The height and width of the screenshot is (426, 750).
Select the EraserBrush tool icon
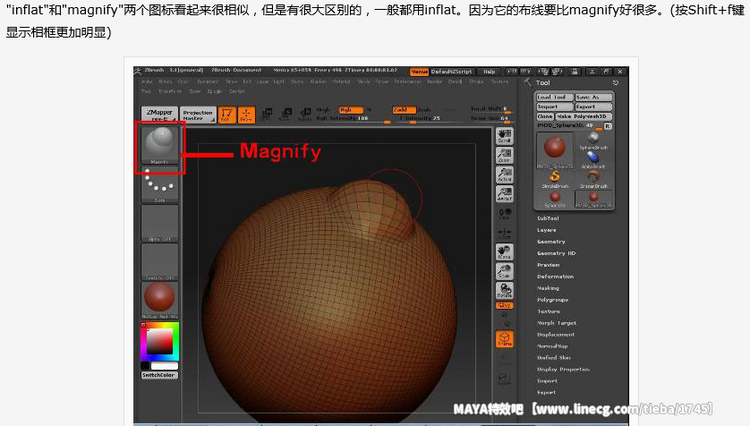pos(594,179)
